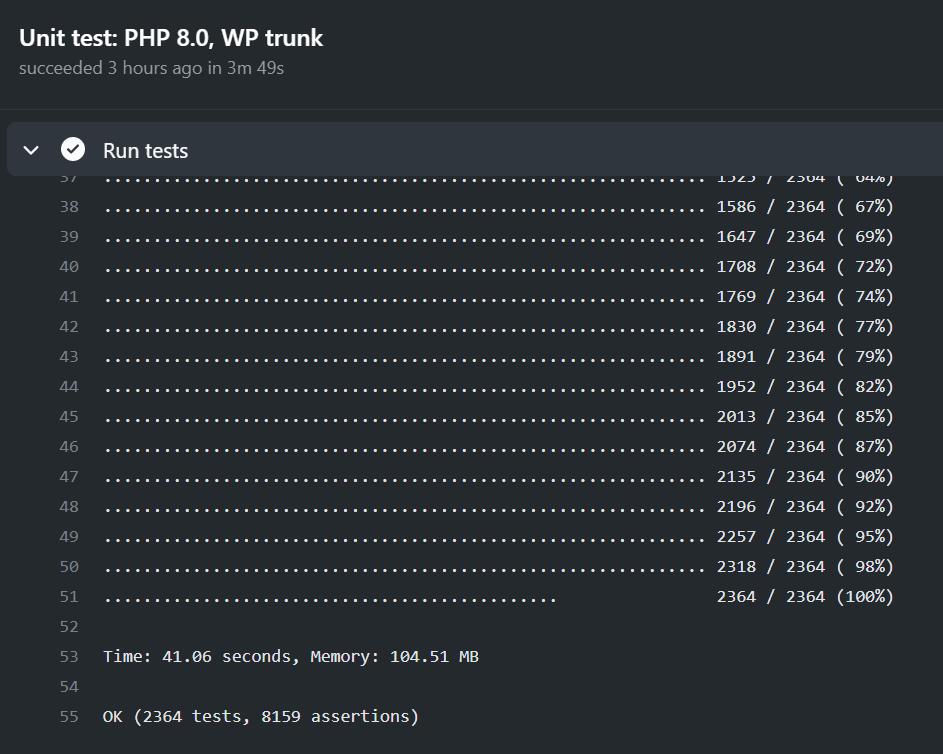The image size is (943, 754).
Task: Click the OK (2364 tests) result line
Action: pyautogui.click(x=260, y=716)
